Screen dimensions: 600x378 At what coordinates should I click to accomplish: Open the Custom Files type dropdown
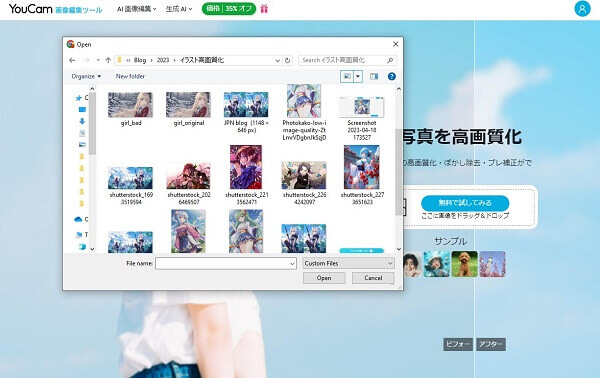click(348, 264)
